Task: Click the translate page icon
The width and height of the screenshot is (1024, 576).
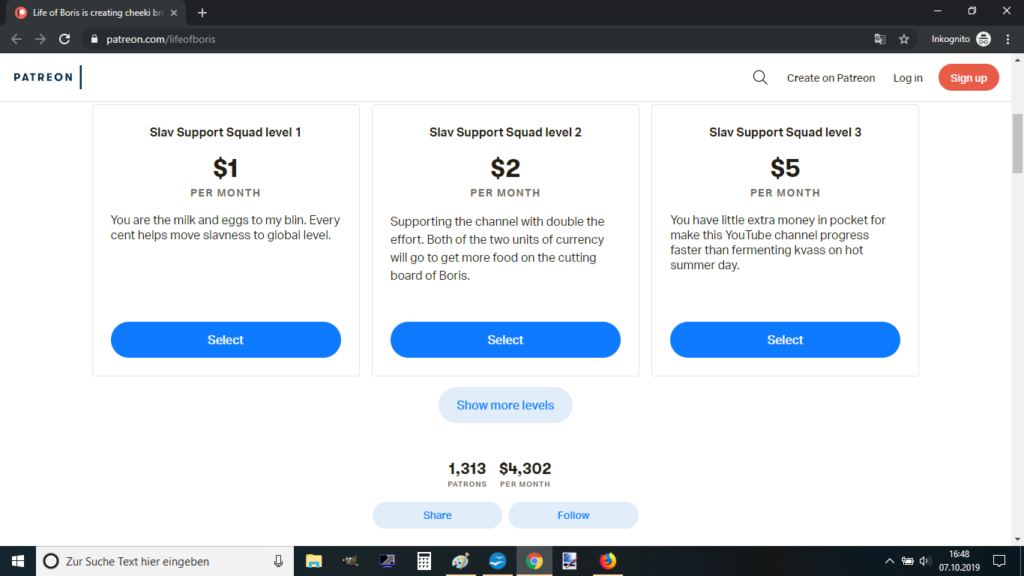Action: click(880, 39)
